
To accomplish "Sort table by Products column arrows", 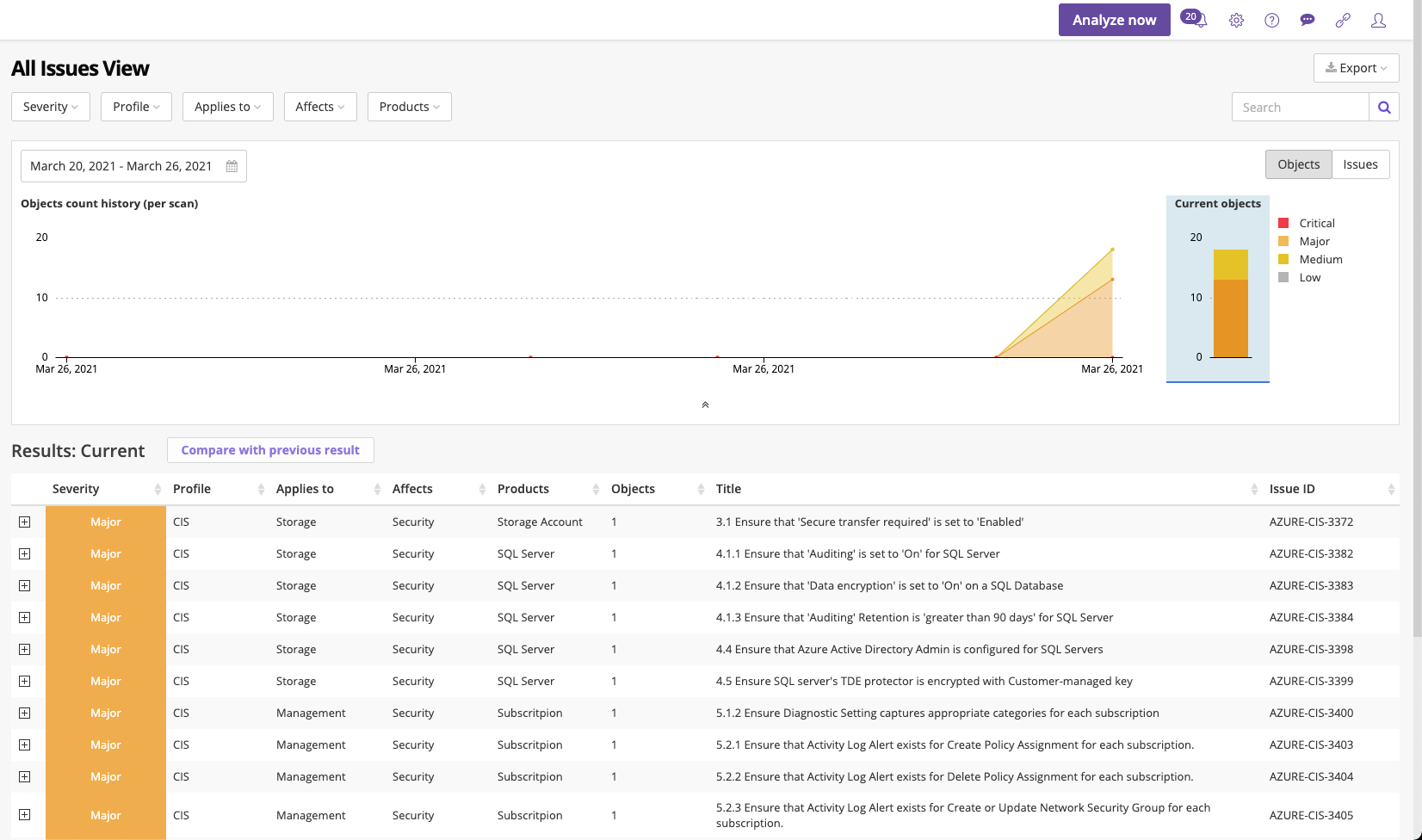I will [596, 489].
